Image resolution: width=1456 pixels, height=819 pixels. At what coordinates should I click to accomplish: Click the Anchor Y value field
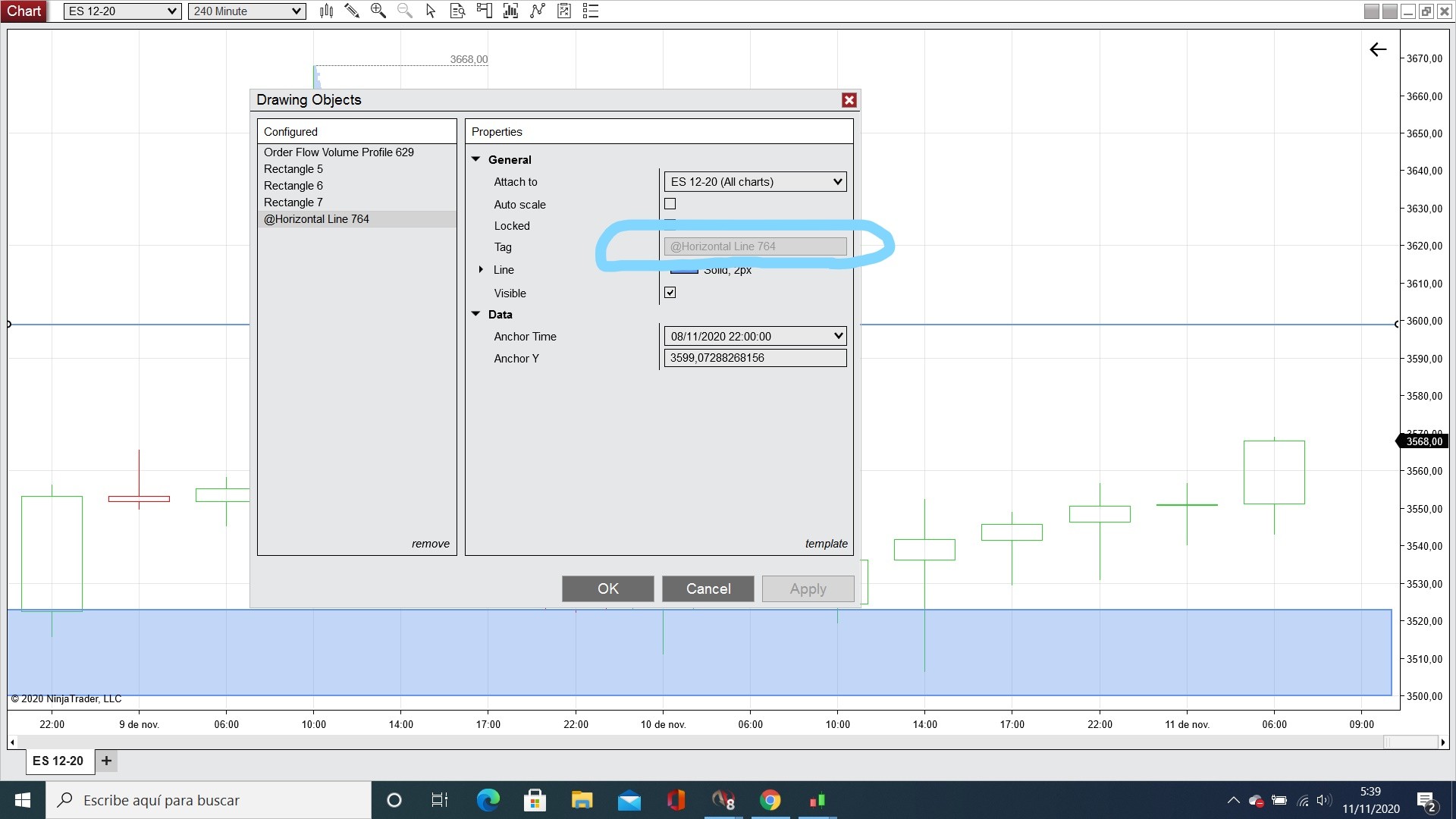(755, 358)
